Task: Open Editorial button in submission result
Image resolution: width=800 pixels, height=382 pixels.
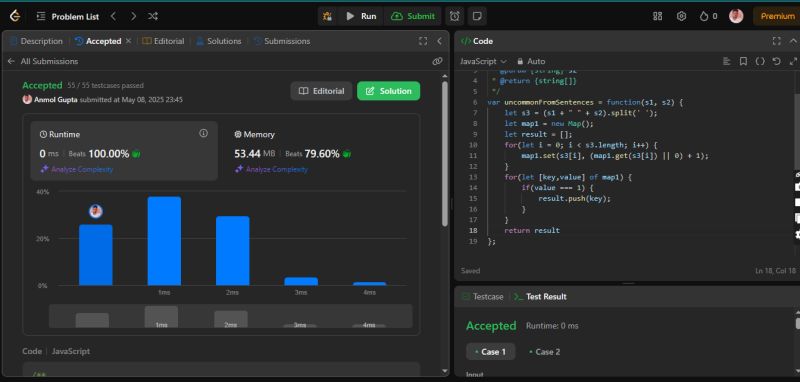Action: point(321,91)
